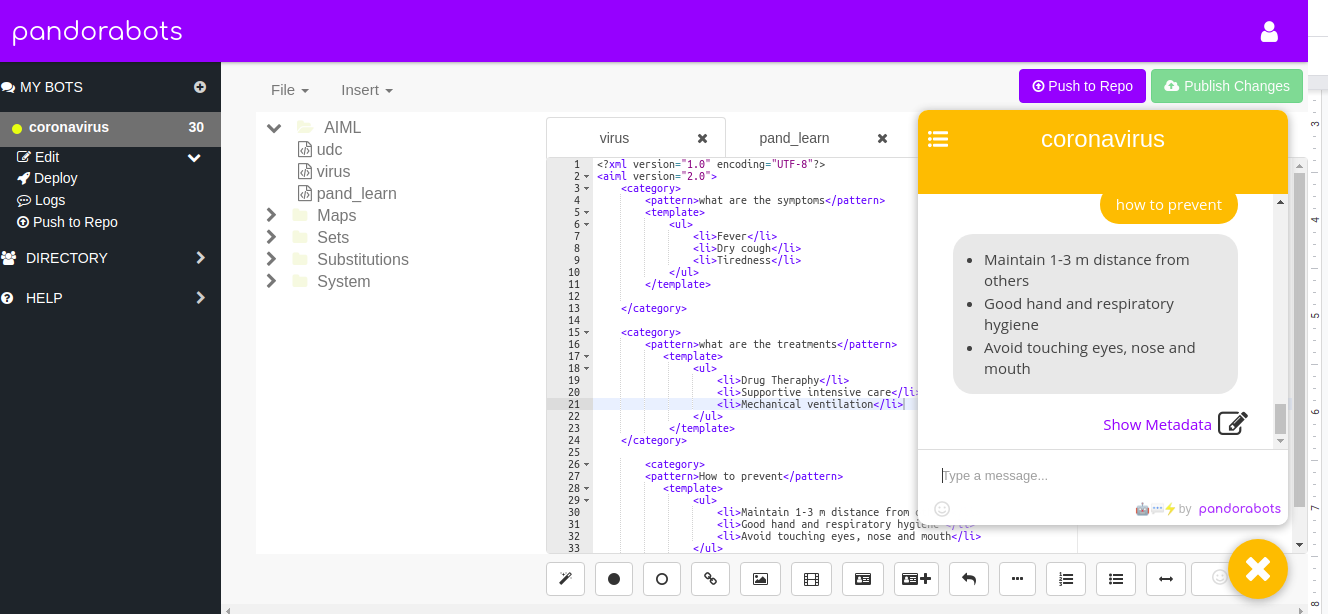Add a carousel with the card-plus icon
Image resolution: width=1328 pixels, height=614 pixels.
click(915, 578)
